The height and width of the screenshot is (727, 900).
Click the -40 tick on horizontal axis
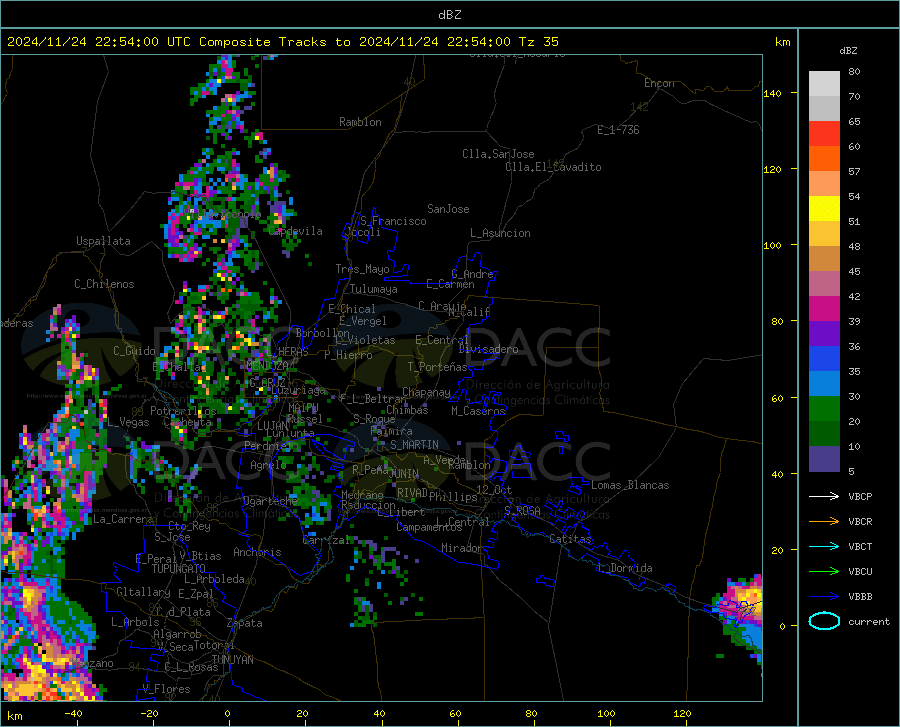(73, 714)
